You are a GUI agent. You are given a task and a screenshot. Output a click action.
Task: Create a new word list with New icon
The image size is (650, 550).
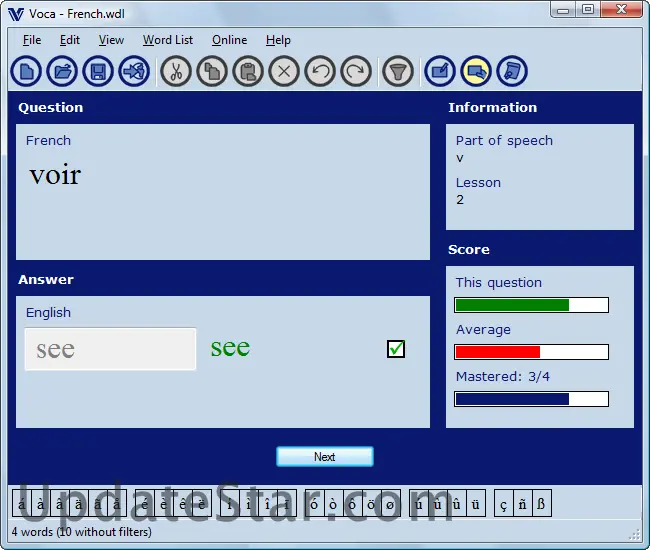click(26, 71)
